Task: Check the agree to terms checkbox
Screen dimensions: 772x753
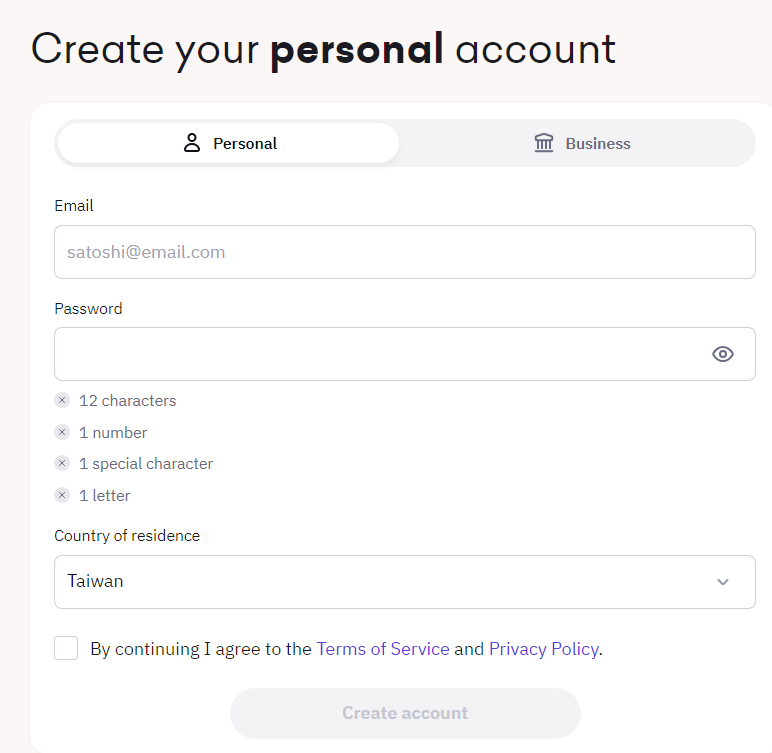Action: (x=66, y=648)
